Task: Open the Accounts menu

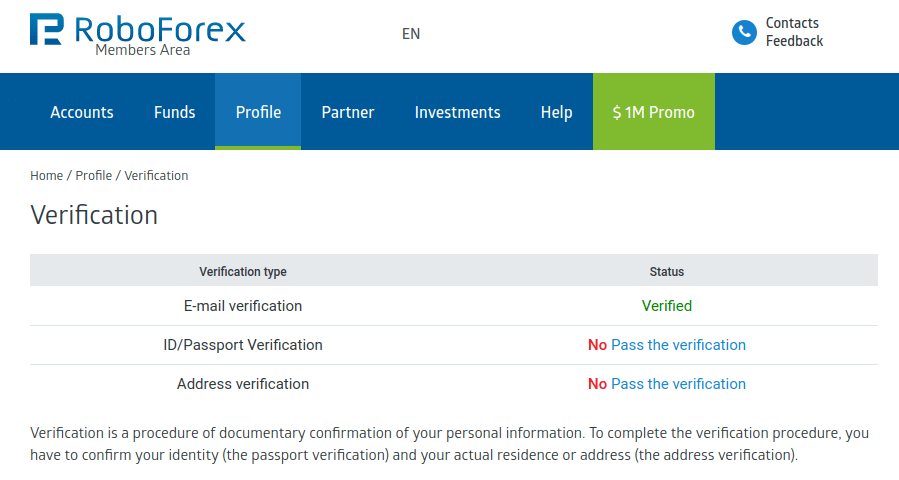Action: (82, 112)
